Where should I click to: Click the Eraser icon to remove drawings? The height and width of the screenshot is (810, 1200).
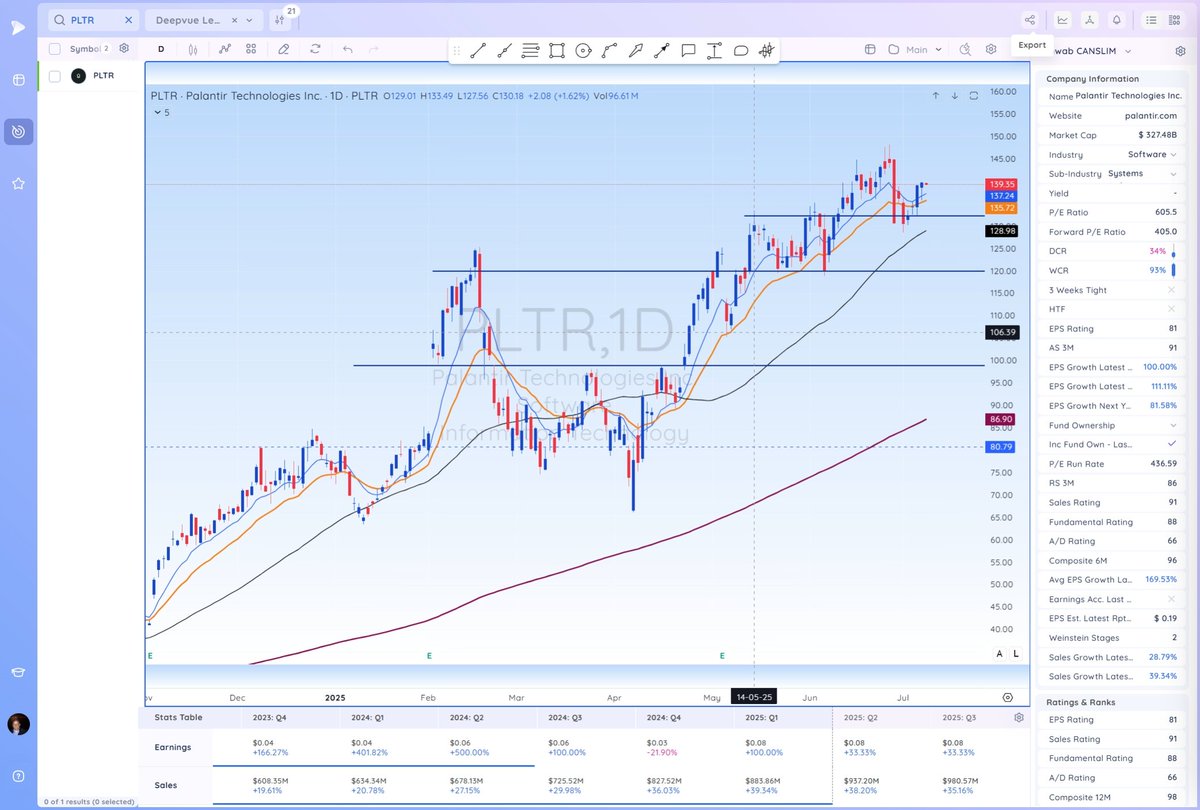point(283,50)
